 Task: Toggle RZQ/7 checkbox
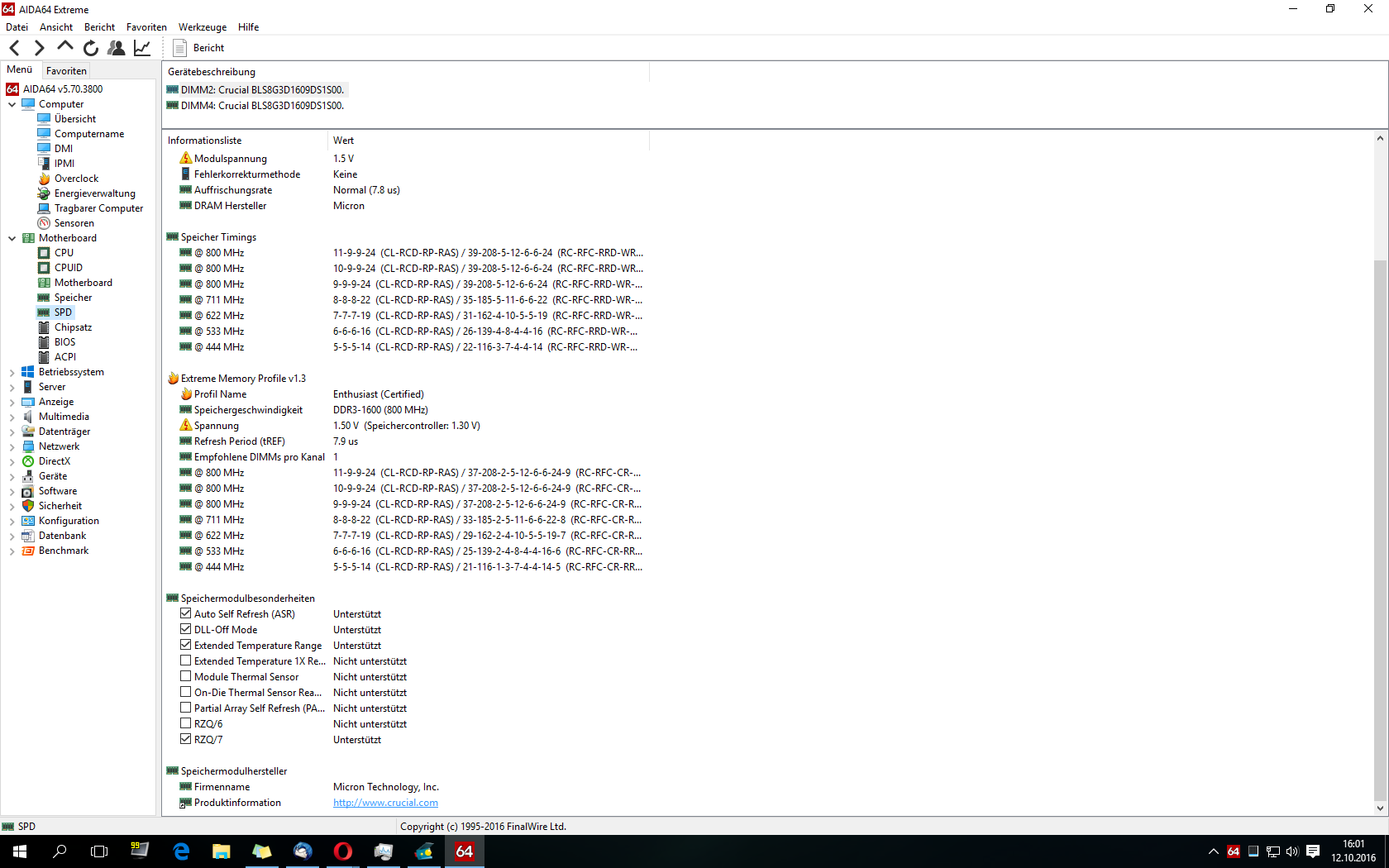tap(186, 739)
